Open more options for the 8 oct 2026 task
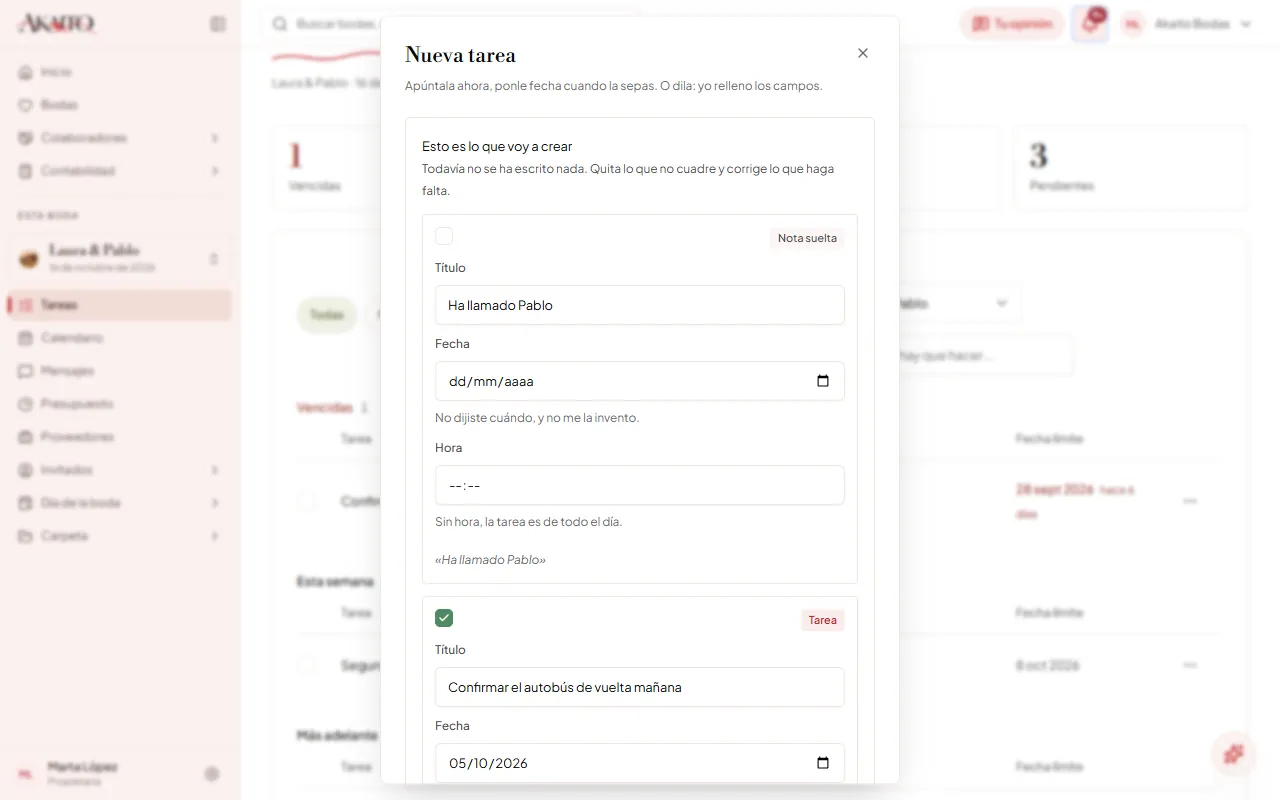The height and width of the screenshot is (800, 1280). tap(1190, 665)
